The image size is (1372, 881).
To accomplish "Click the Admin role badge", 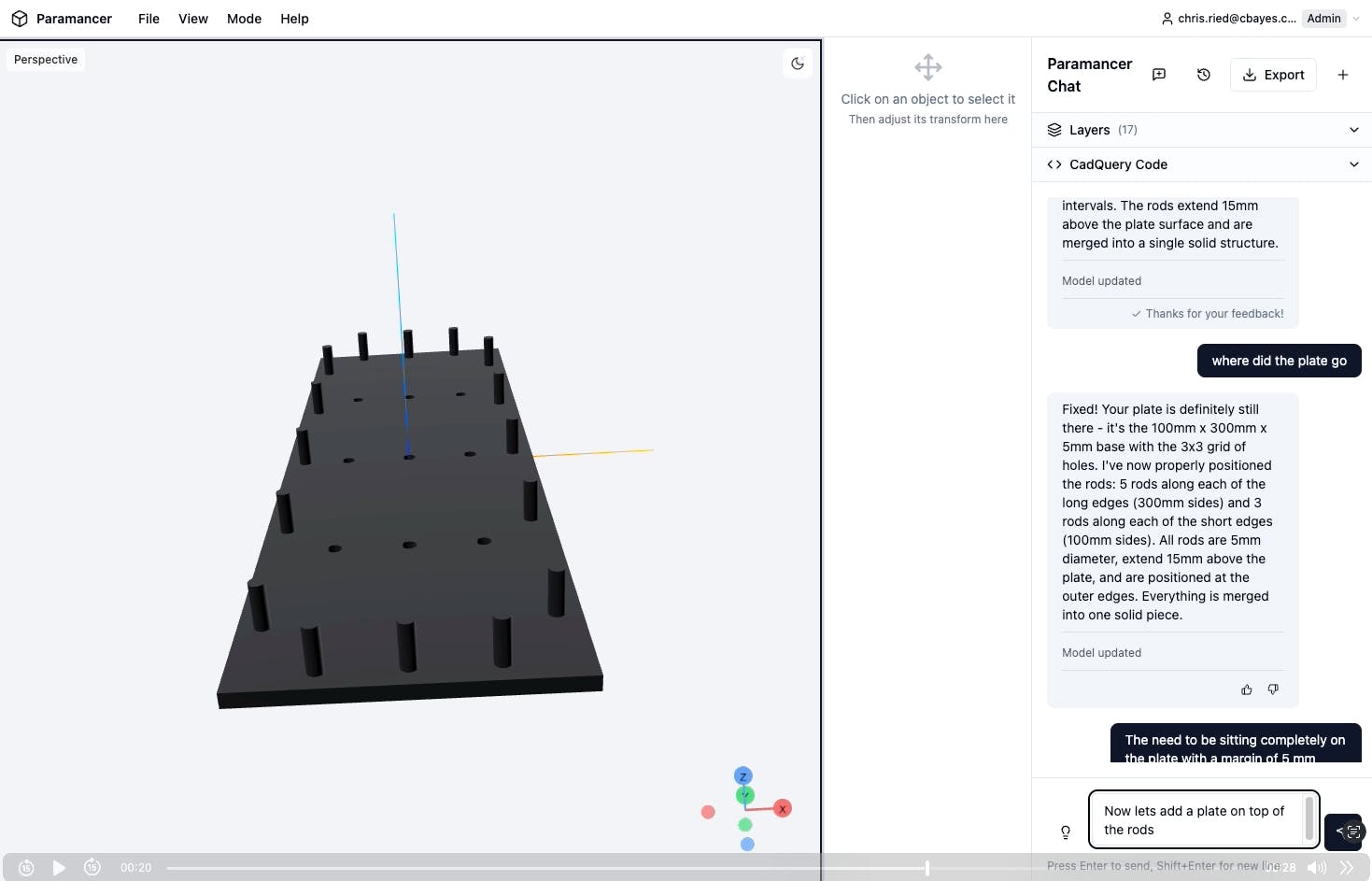I will point(1323,19).
